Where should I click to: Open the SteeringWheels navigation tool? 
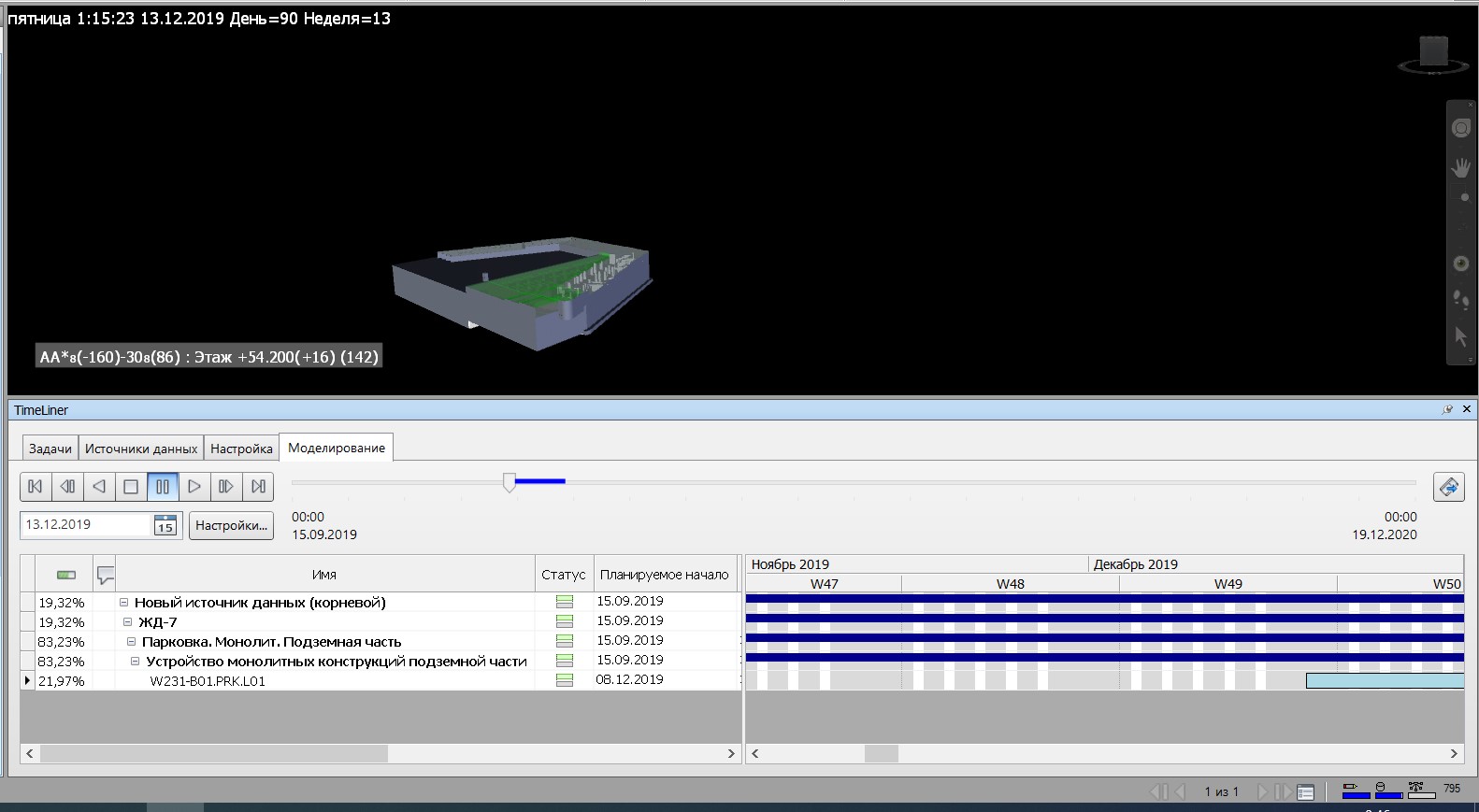click(1461, 128)
